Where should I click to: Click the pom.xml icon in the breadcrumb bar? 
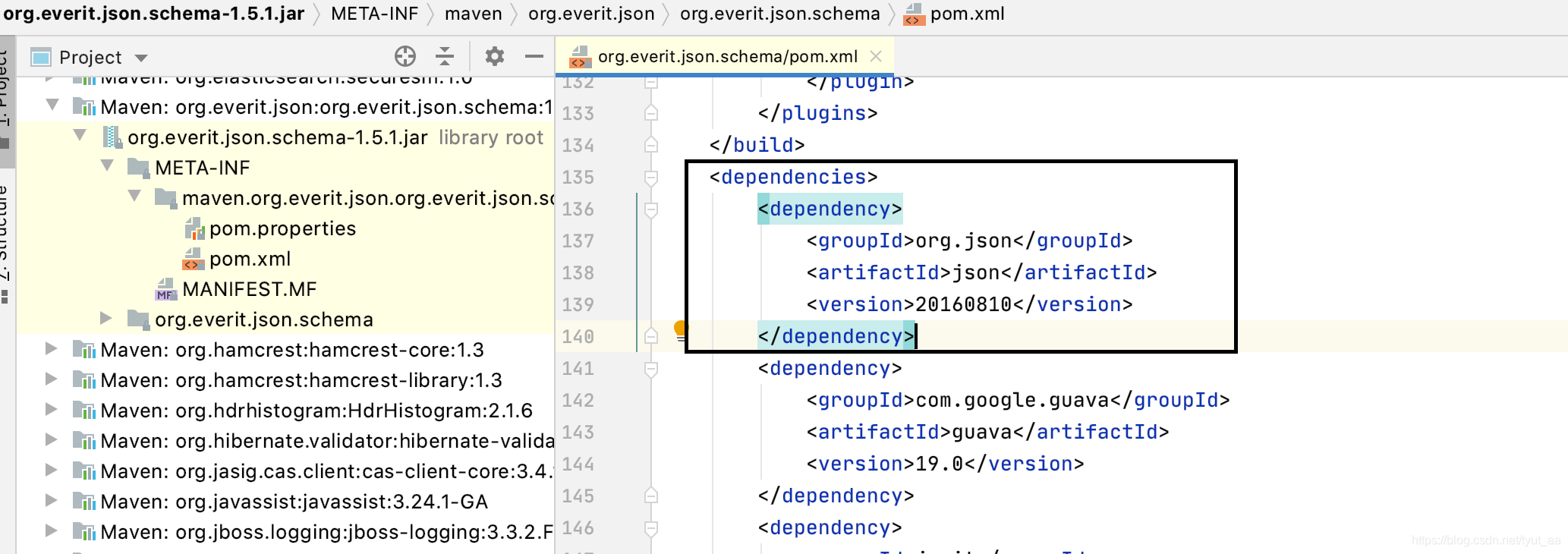914,14
